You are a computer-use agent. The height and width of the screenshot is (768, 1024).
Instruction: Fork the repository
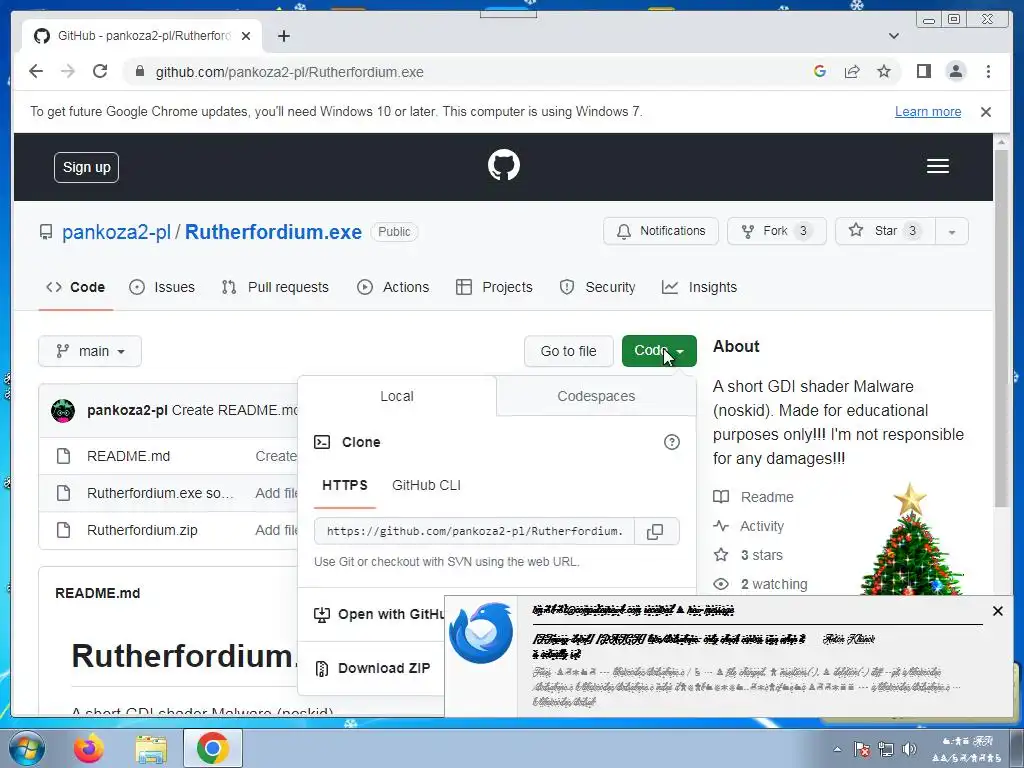776,231
